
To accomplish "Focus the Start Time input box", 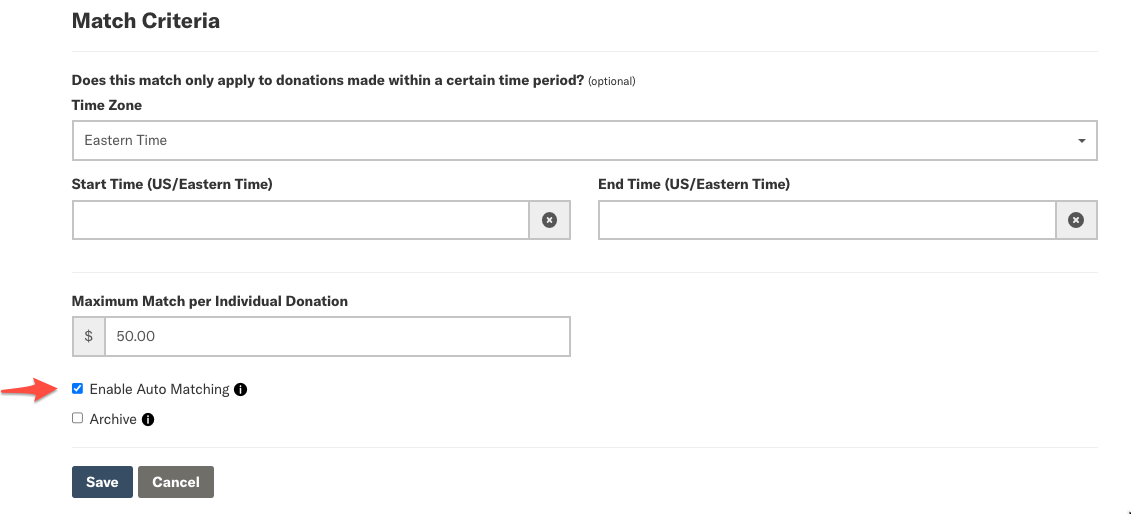I will pyautogui.click(x=301, y=220).
